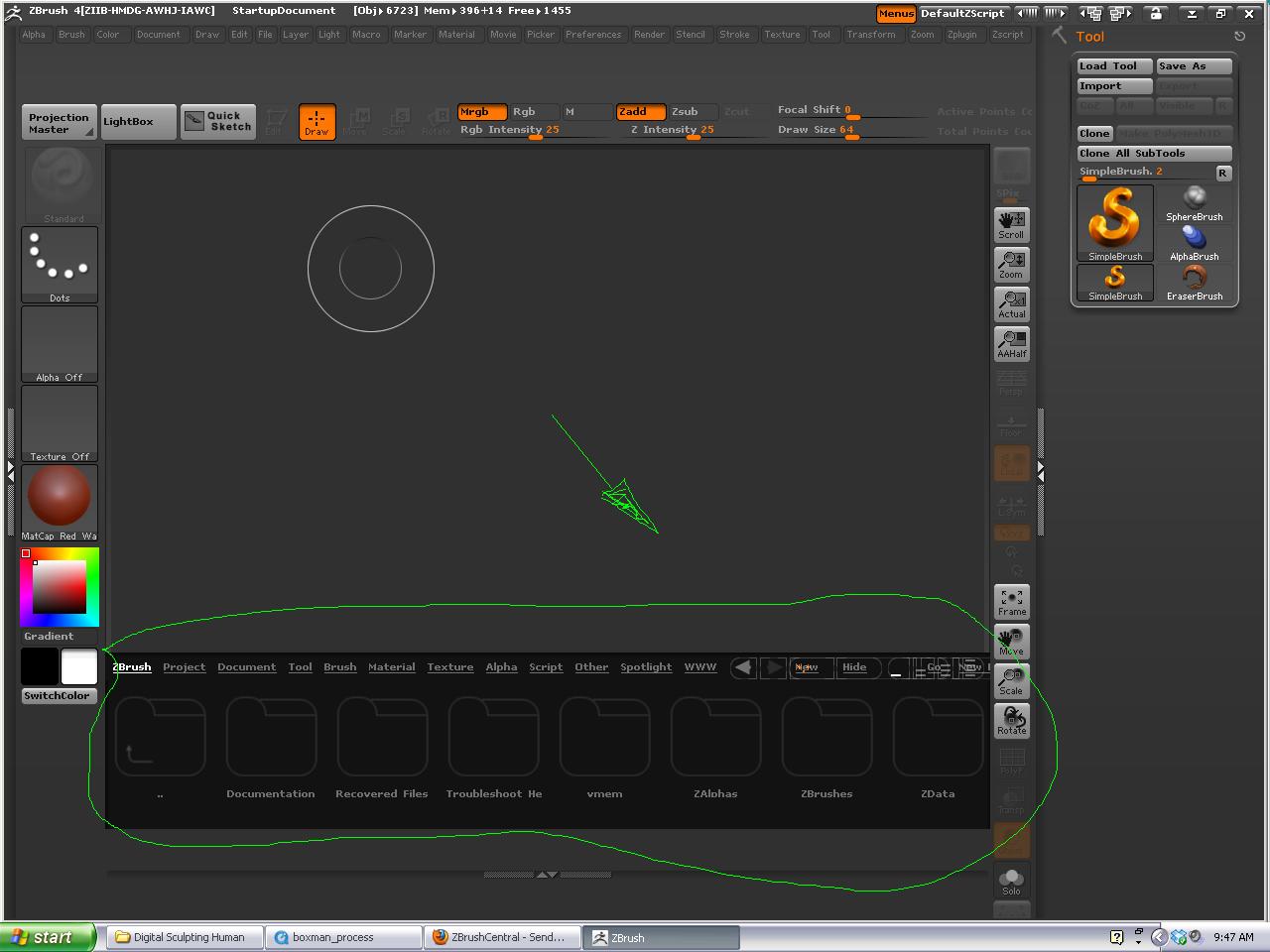Click the Scroll canvas icon
The height and width of the screenshot is (952, 1270).
coord(1012,225)
